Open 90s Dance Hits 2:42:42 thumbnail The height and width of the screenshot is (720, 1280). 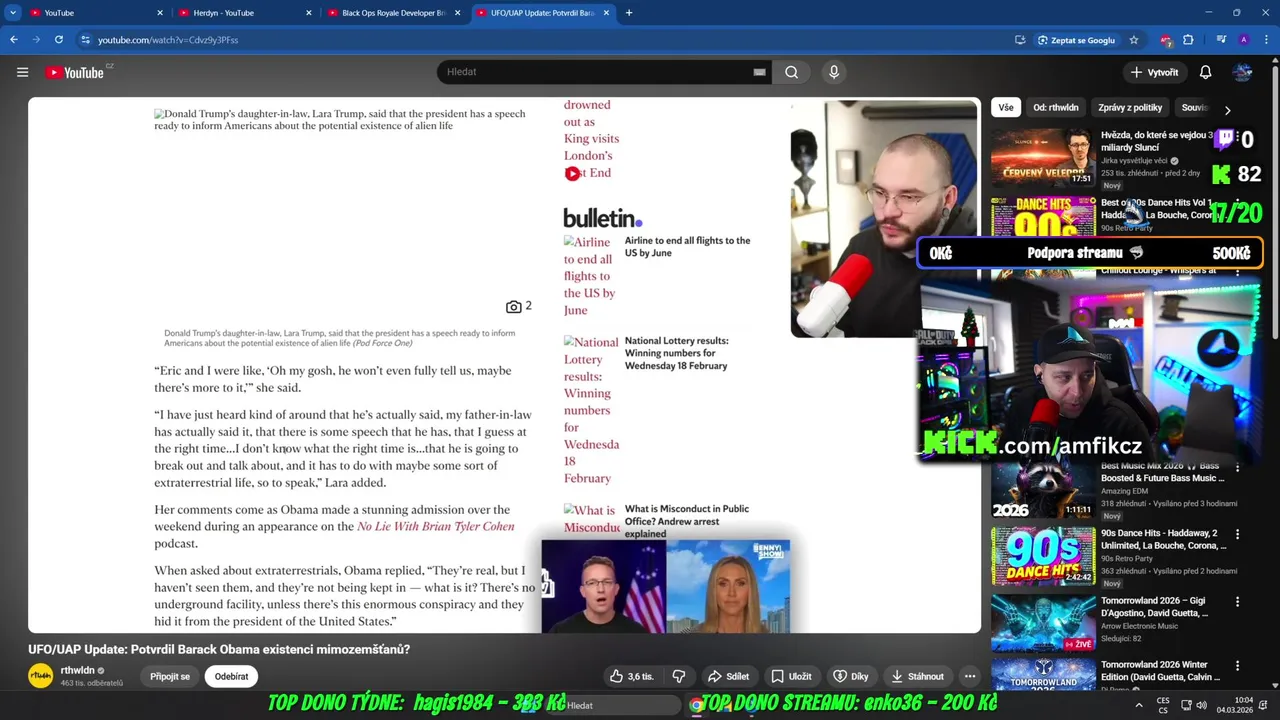click(x=1043, y=555)
